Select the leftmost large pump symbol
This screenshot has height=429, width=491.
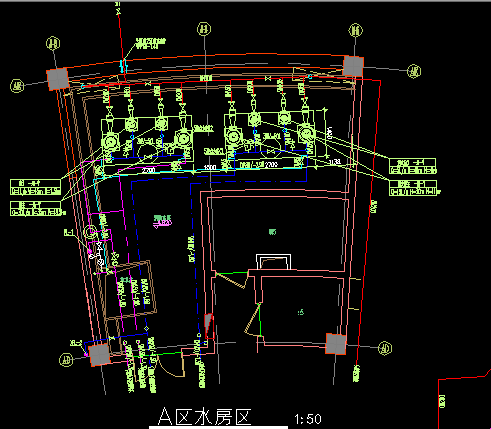pos(110,142)
